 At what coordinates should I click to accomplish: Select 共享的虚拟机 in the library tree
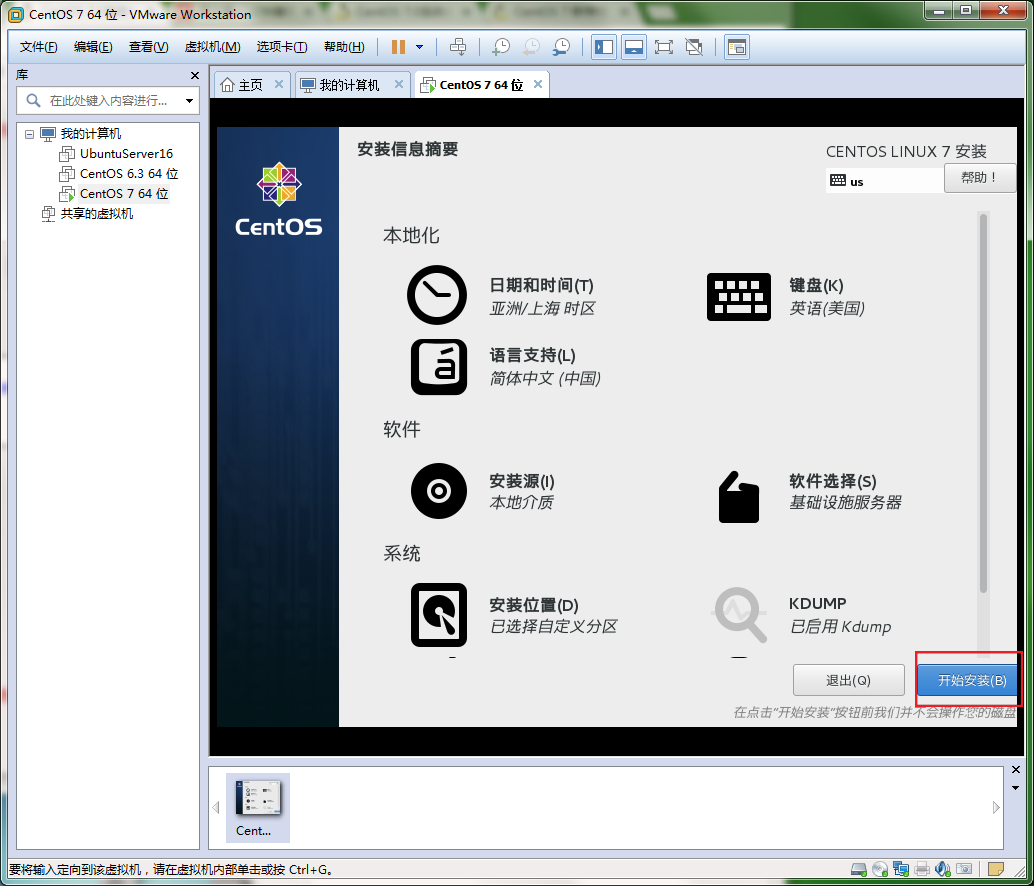[97, 214]
